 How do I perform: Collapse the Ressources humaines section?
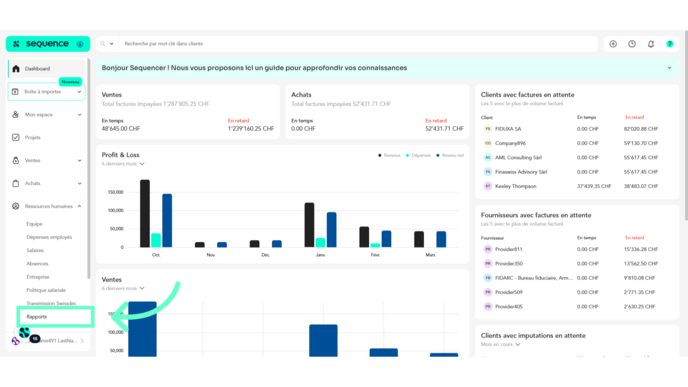point(79,206)
